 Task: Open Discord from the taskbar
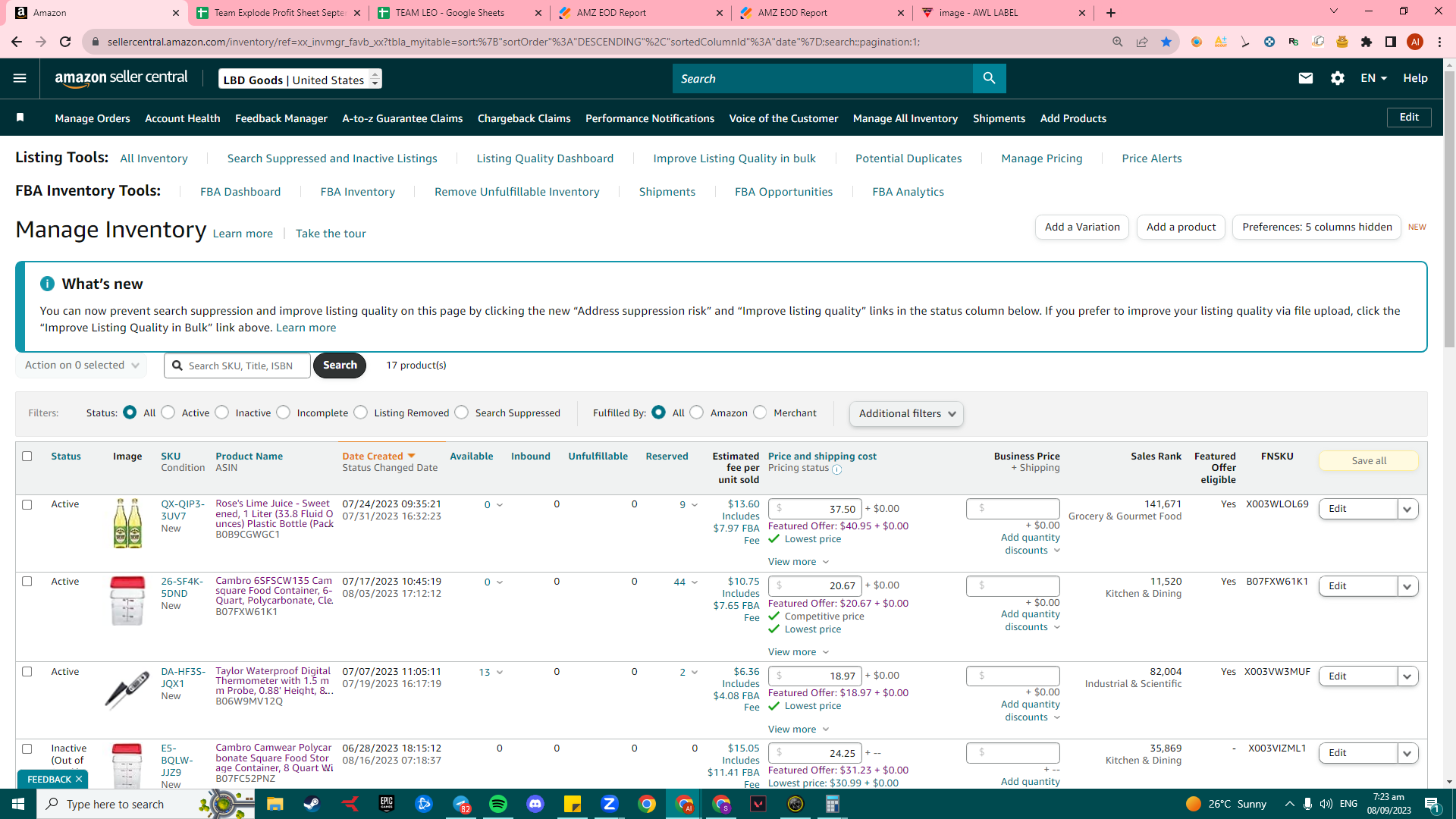535,804
